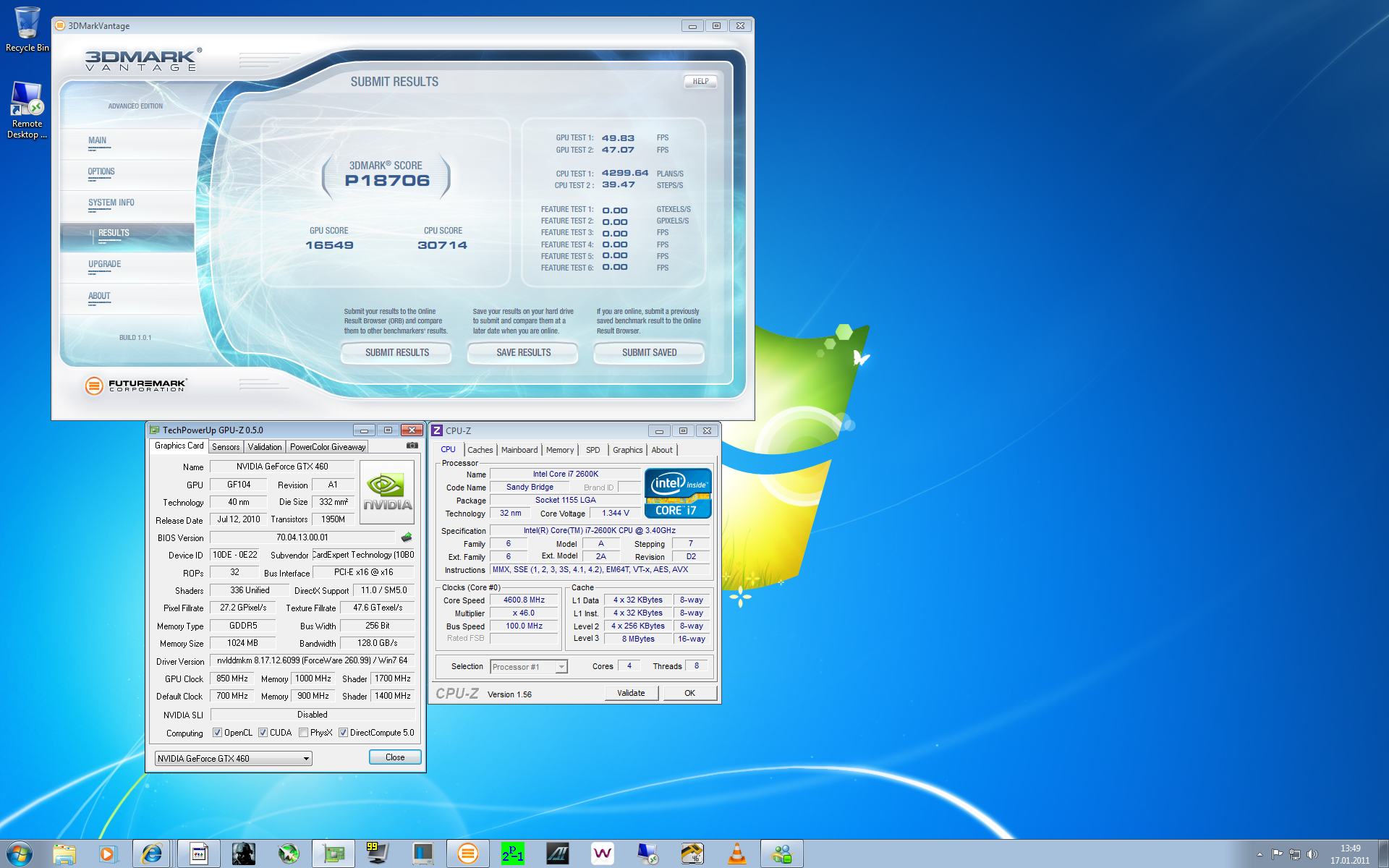This screenshot has height=868, width=1389.
Task: Open the Recycle Bin desktop icon
Action: click(27, 29)
